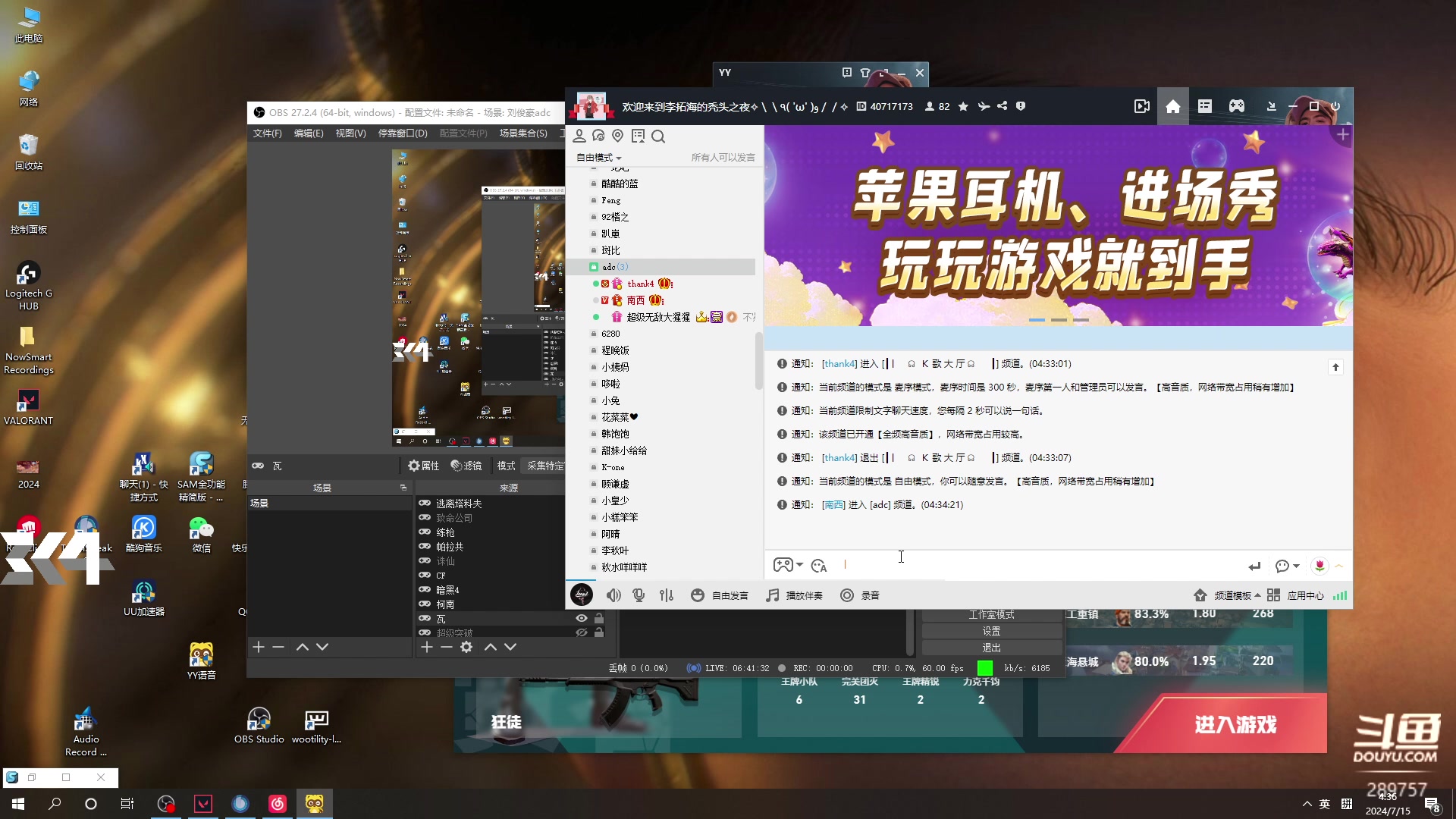Open the game dropdown in chat input
Screen dimensions: 1456x819
click(788, 566)
